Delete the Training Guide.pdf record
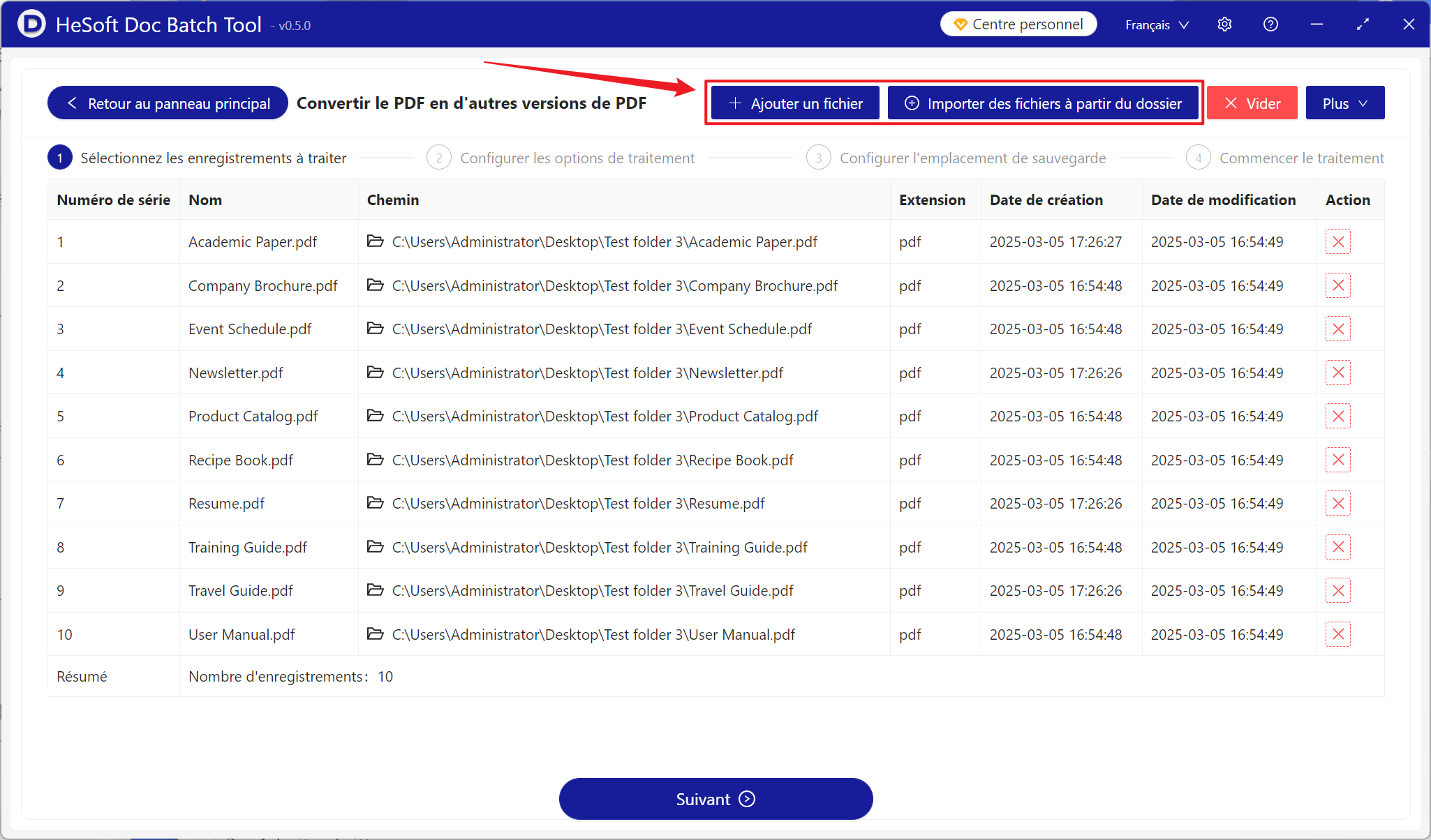 coord(1337,547)
